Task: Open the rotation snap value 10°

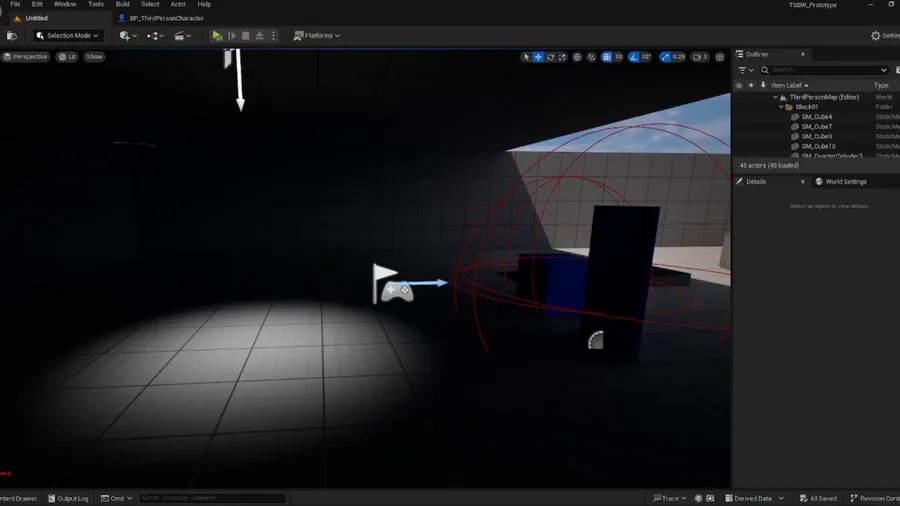Action: pyautogui.click(x=646, y=57)
